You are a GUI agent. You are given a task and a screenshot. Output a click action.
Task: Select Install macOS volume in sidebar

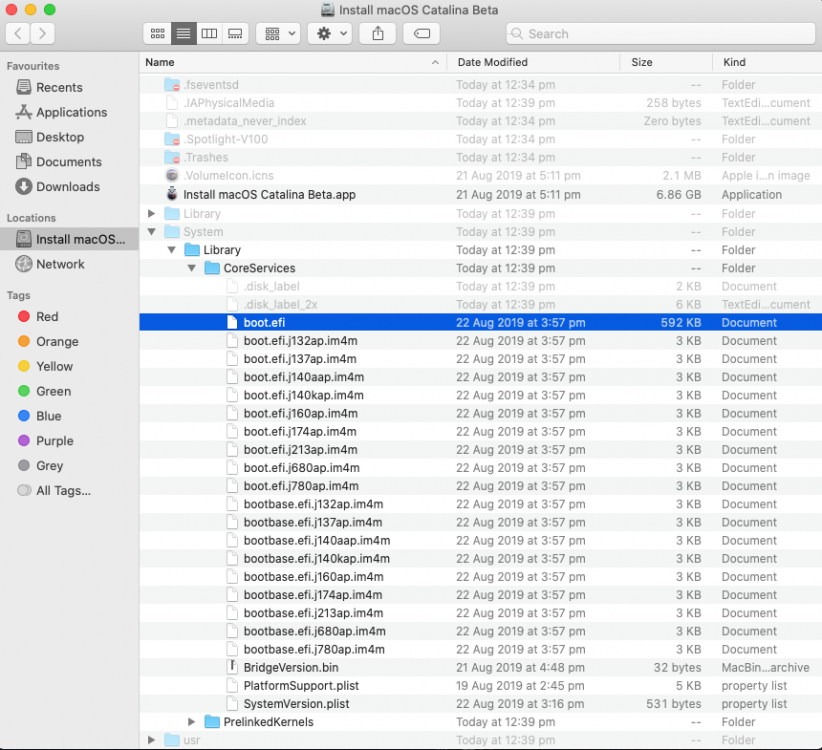[69, 239]
